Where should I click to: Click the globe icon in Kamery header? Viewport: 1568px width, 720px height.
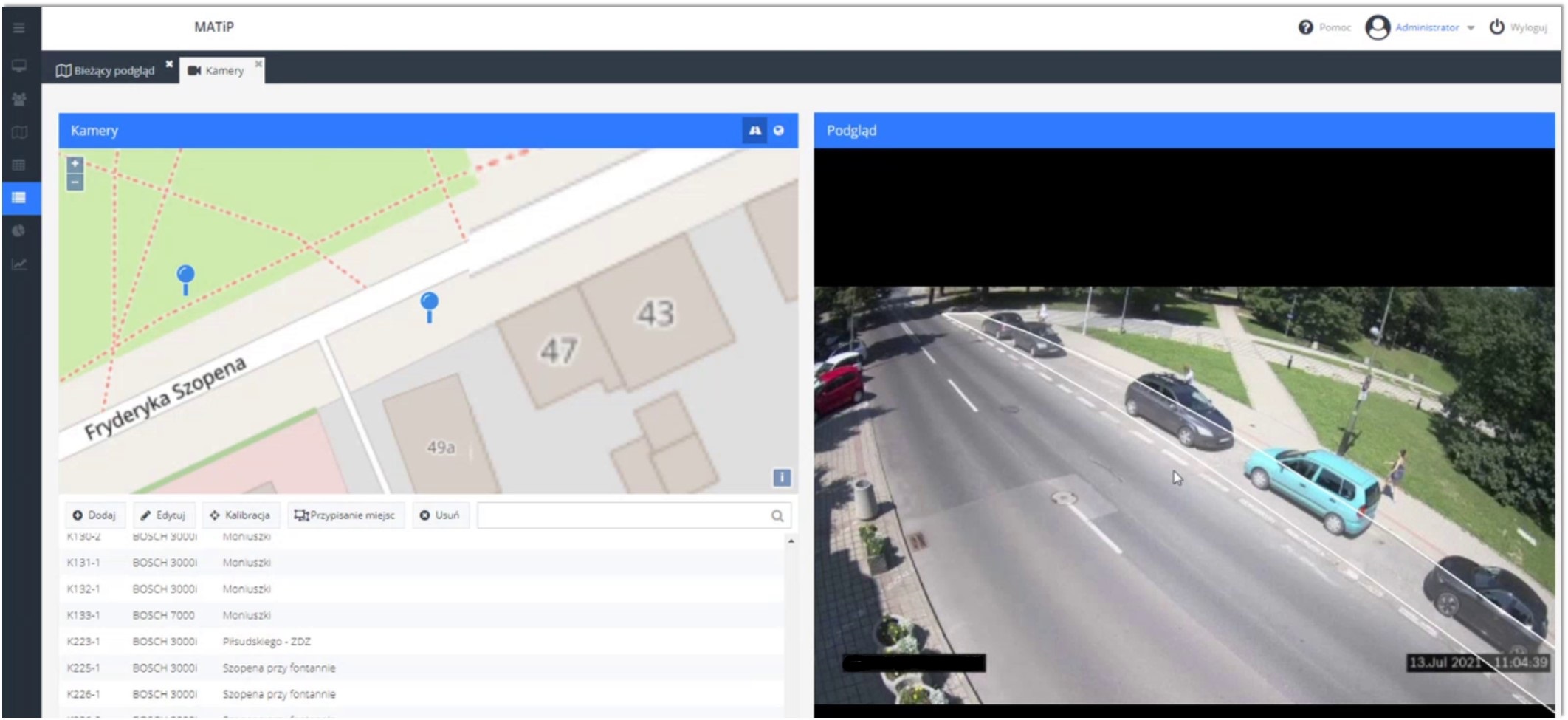tap(778, 131)
